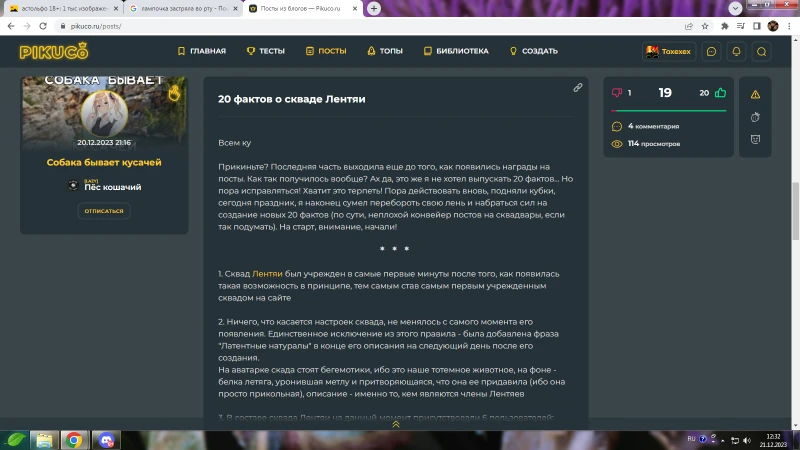Open the tab search dropdown
The width and height of the screenshot is (800, 450).
(735, 8)
